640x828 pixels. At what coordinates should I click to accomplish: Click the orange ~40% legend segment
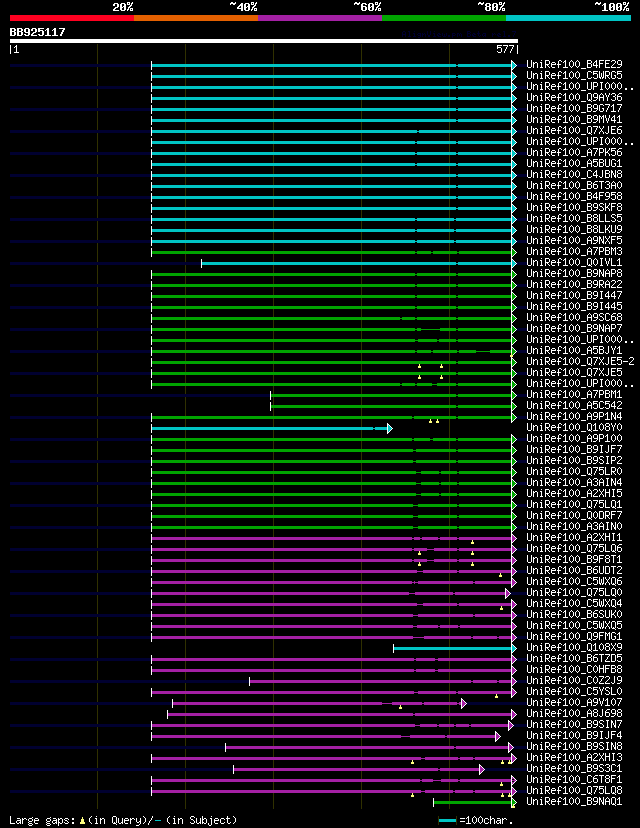pyautogui.click(x=196, y=18)
